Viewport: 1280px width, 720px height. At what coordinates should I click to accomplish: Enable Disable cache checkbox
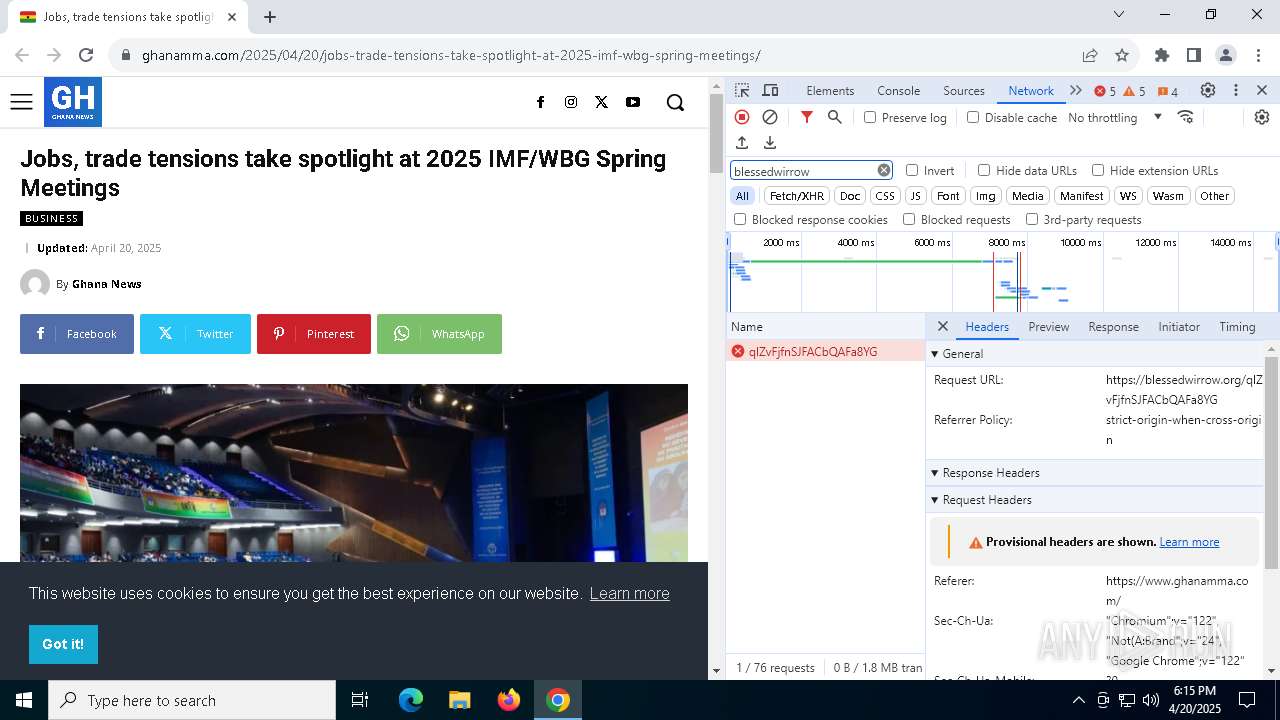tap(973, 117)
